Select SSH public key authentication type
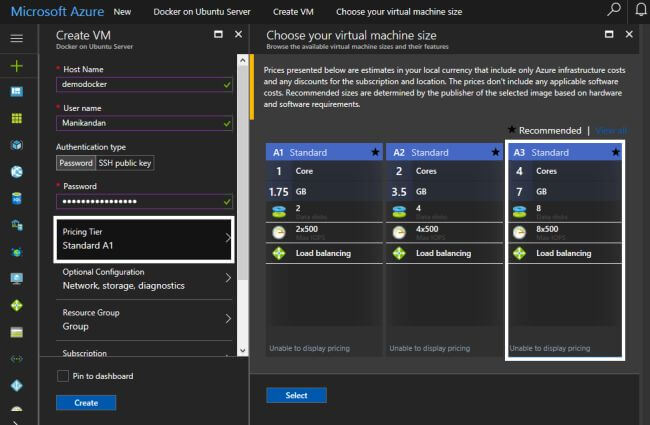This screenshot has height=425, width=650. pos(124,163)
